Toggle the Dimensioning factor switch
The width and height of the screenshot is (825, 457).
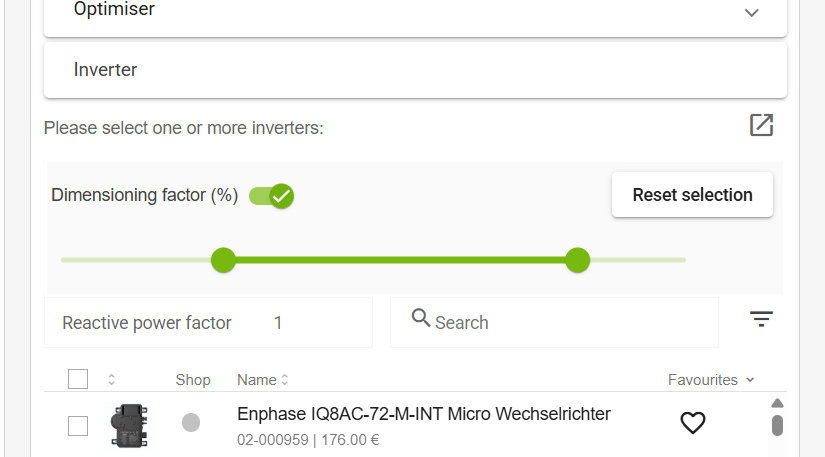(x=271, y=195)
